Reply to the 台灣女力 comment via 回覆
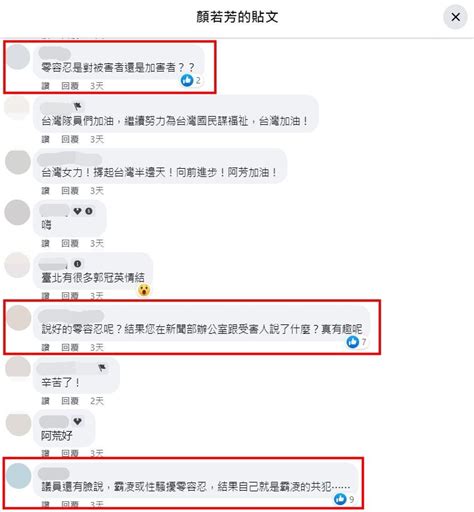Viewport: 474px width, 512px height. [70, 191]
